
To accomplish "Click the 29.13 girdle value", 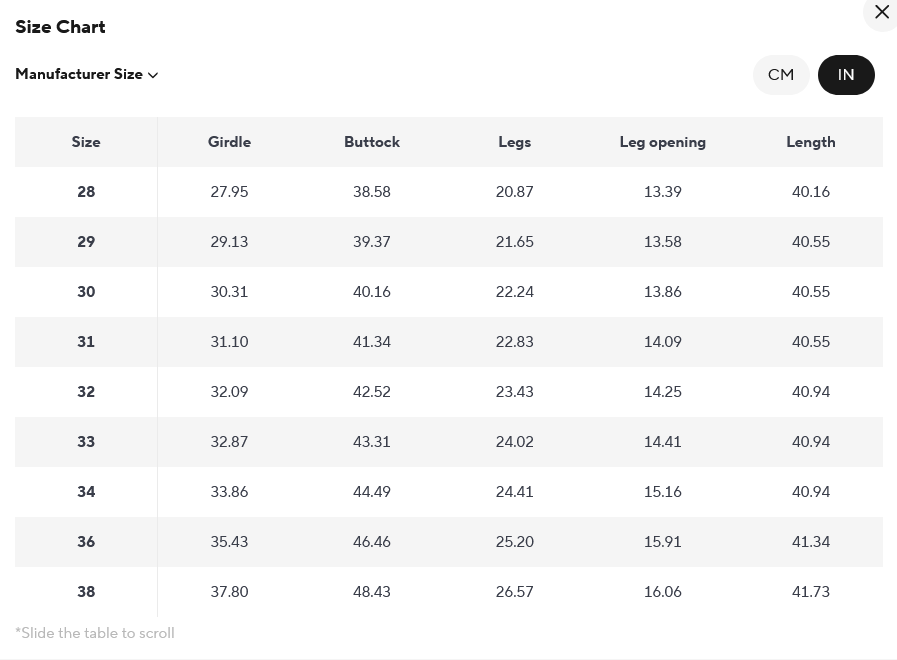I will [229, 242].
